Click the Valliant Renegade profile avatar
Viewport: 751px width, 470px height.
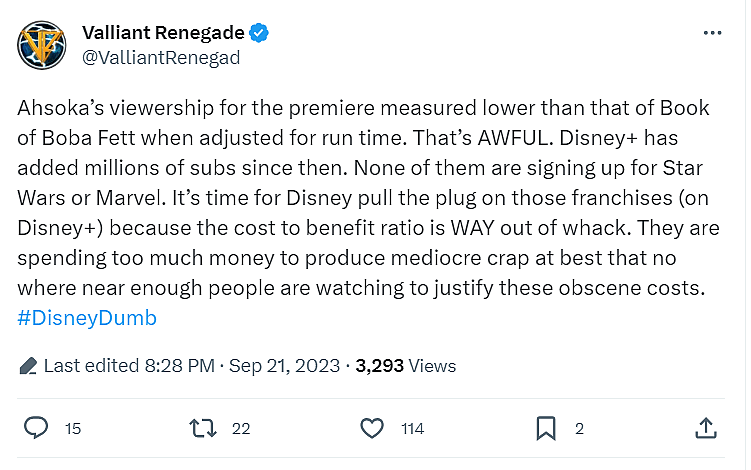[43, 47]
